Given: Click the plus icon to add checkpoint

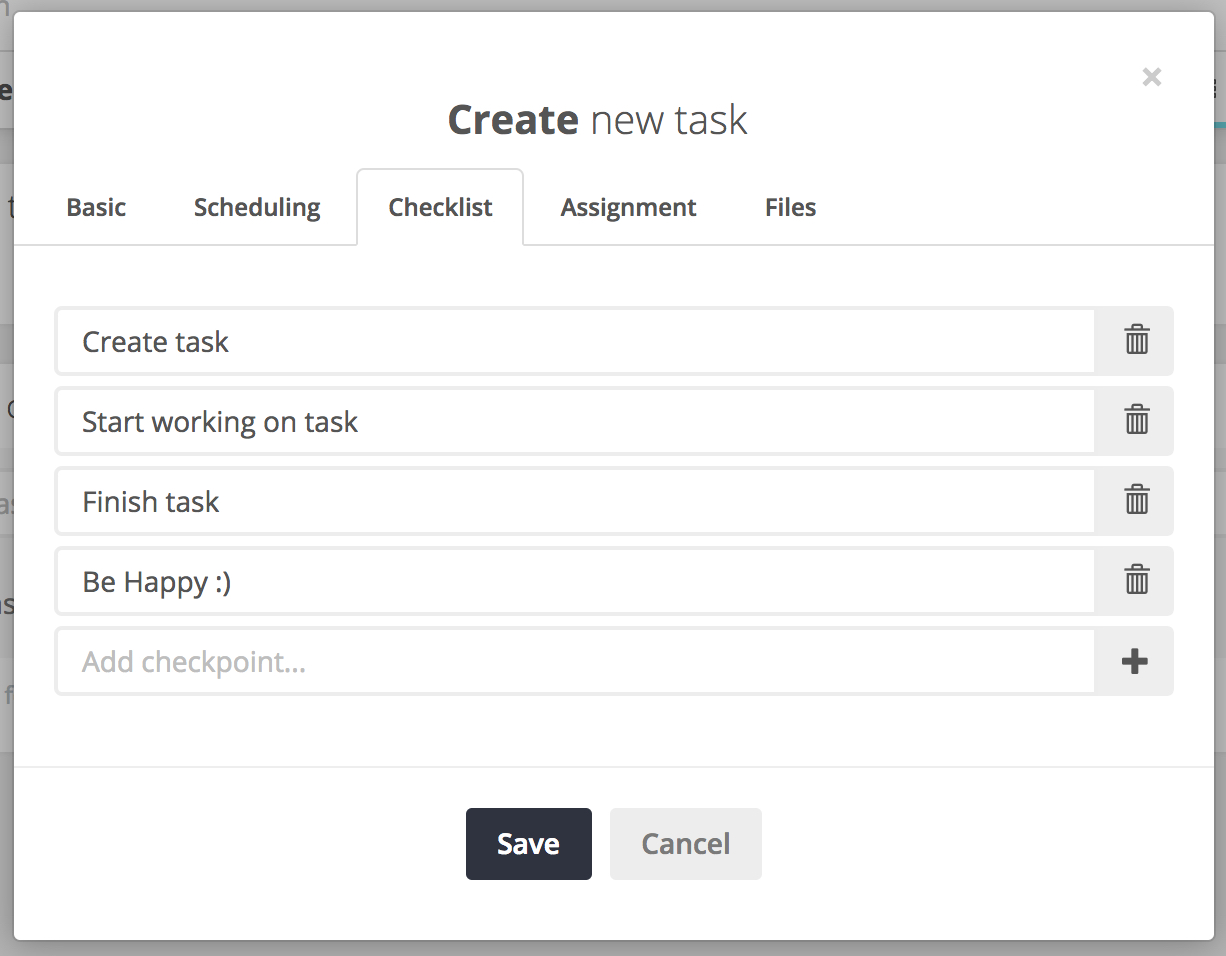Looking at the screenshot, I should [1134, 661].
